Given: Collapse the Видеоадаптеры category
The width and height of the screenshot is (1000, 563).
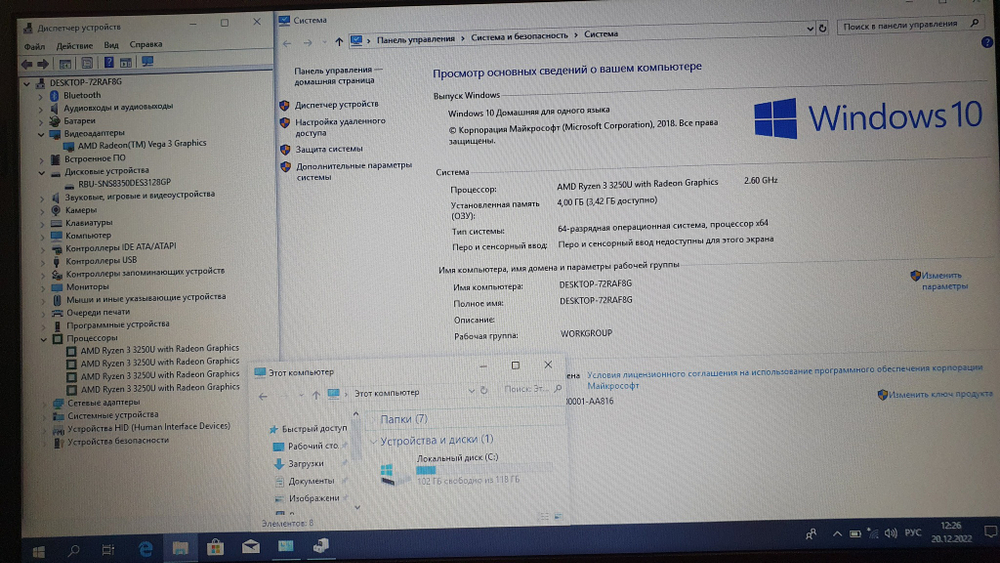Looking at the screenshot, I should tap(41, 135).
